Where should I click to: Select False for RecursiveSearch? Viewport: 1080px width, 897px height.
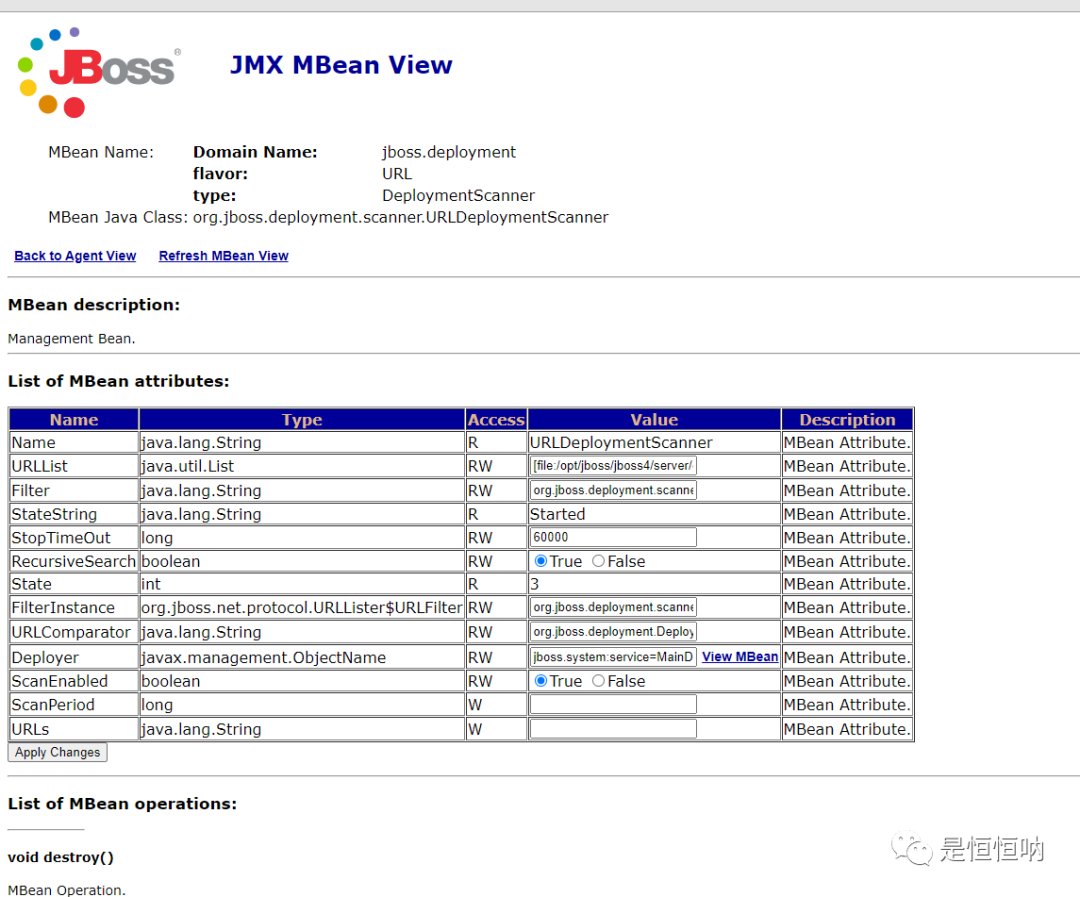[599, 561]
